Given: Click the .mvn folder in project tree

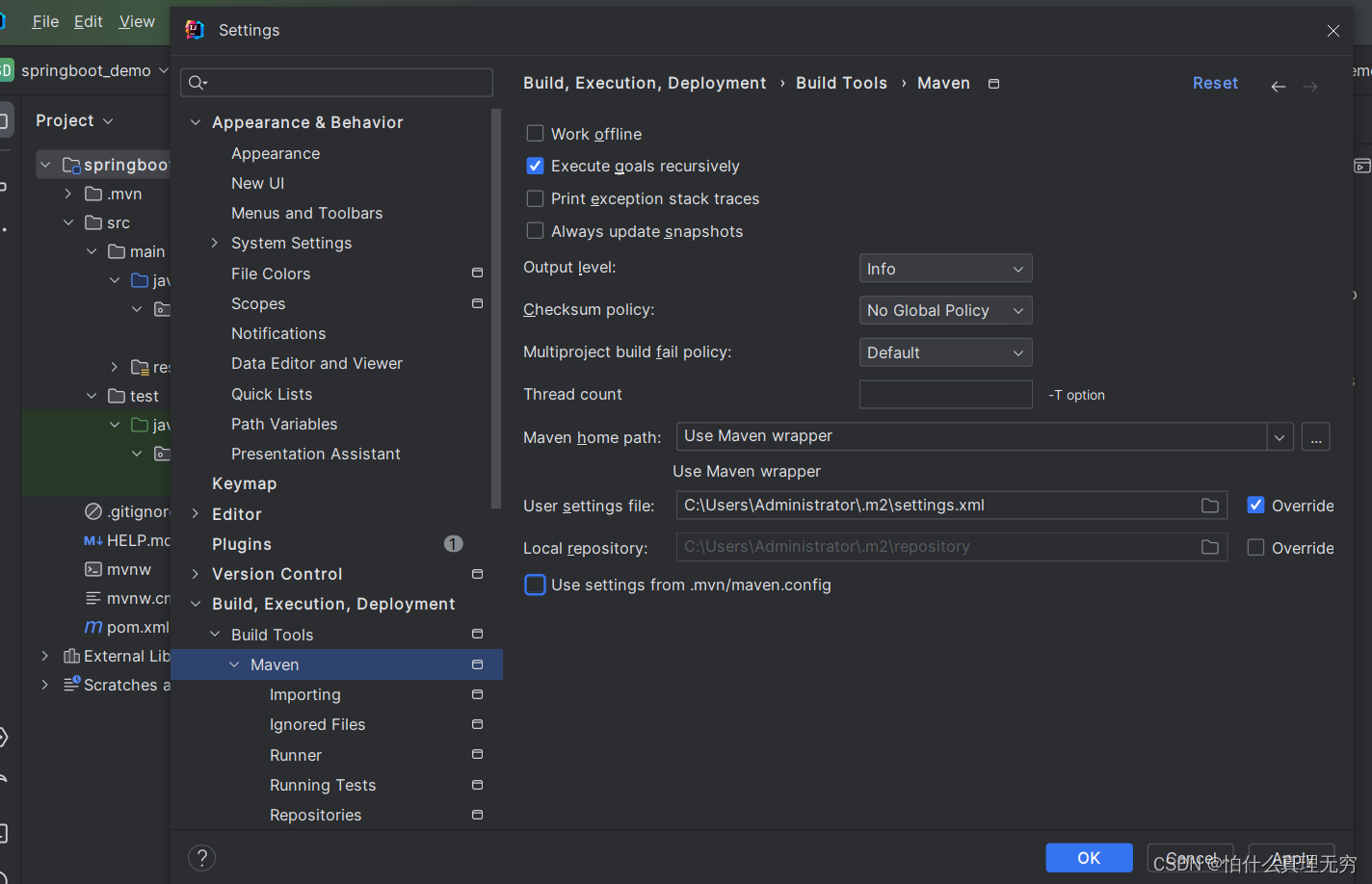Looking at the screenshot, I should click(114, 194).
